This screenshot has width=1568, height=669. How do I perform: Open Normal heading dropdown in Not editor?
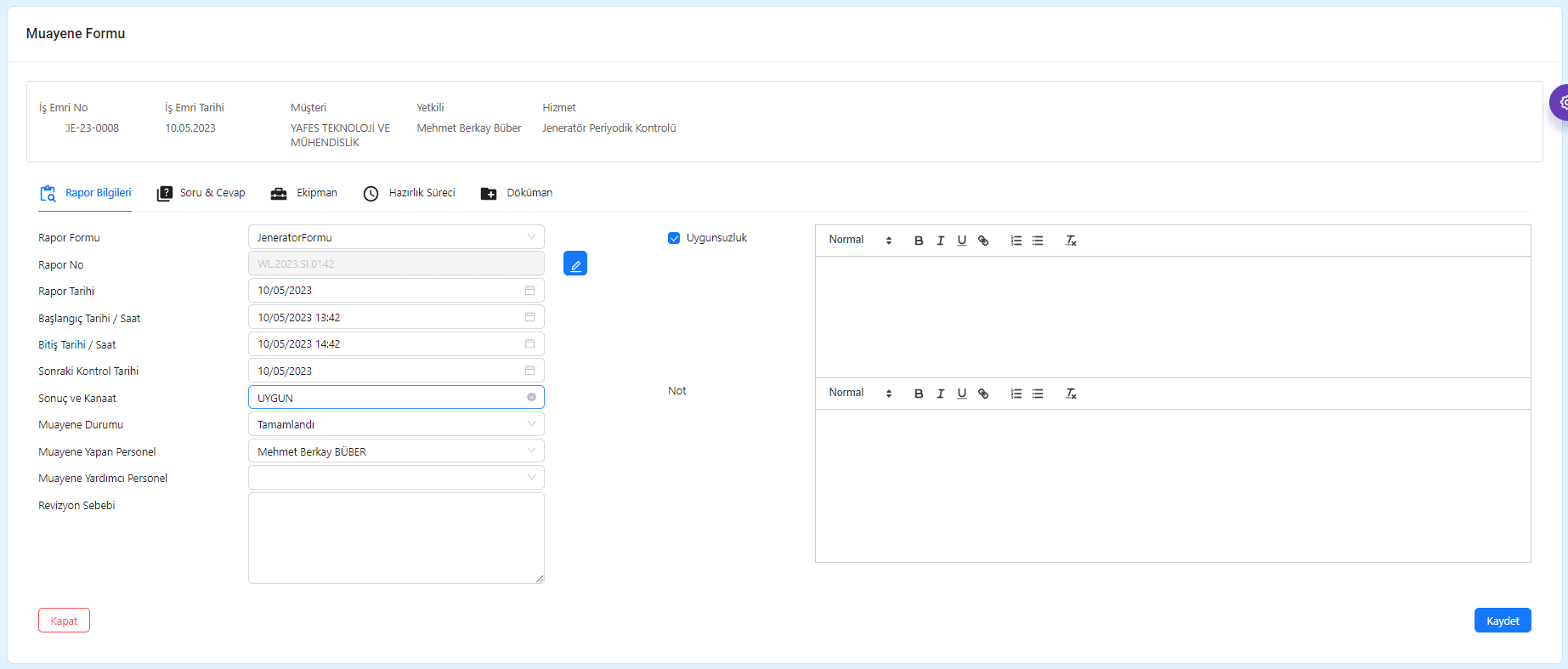860,393
